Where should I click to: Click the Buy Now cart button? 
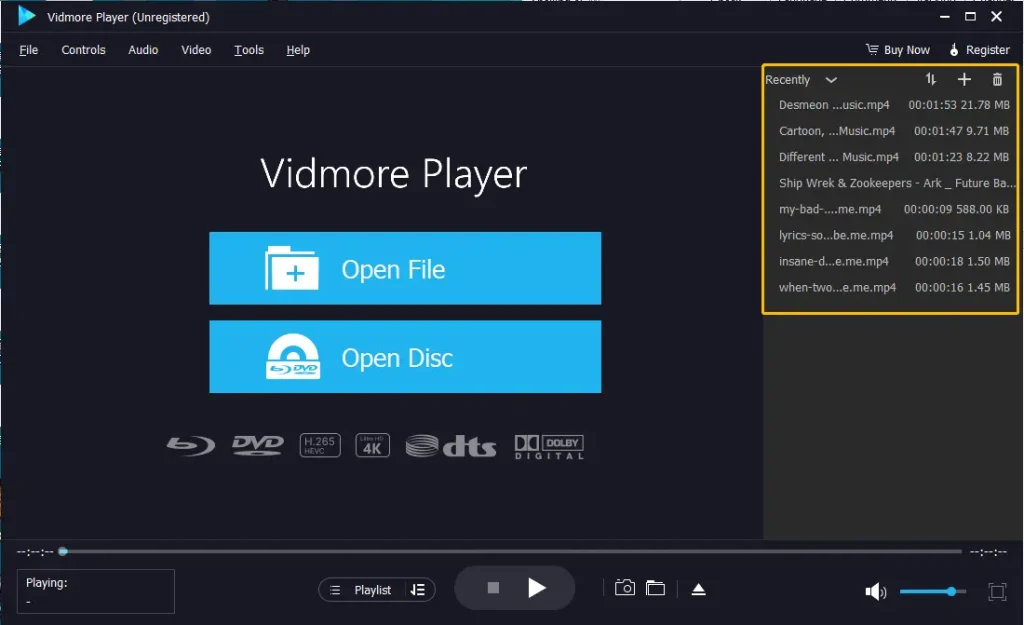click(x=898, y=50)
